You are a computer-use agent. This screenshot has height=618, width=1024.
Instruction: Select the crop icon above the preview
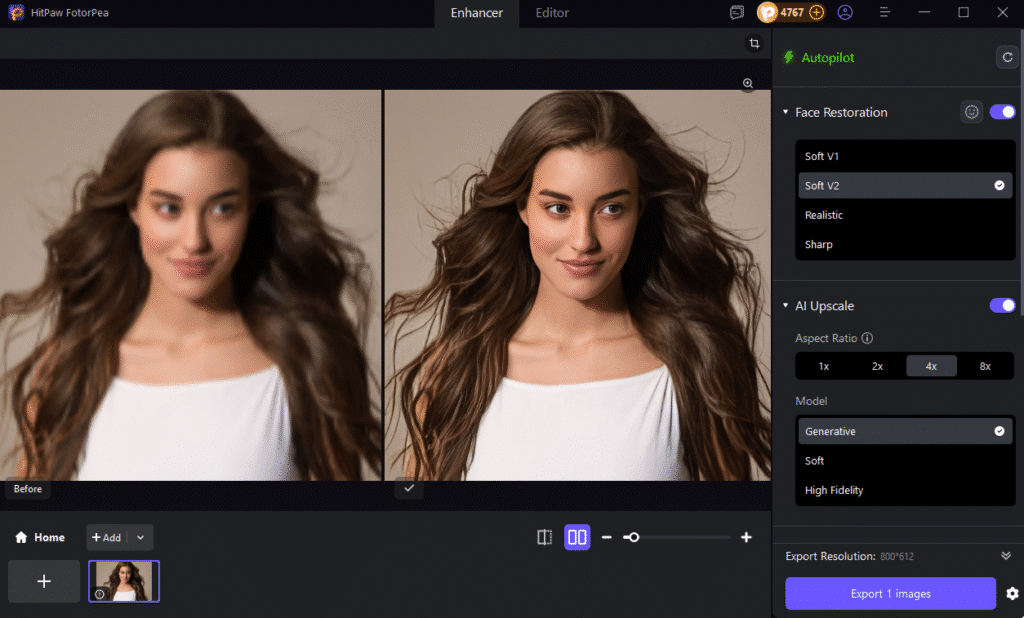pos(755,43)
